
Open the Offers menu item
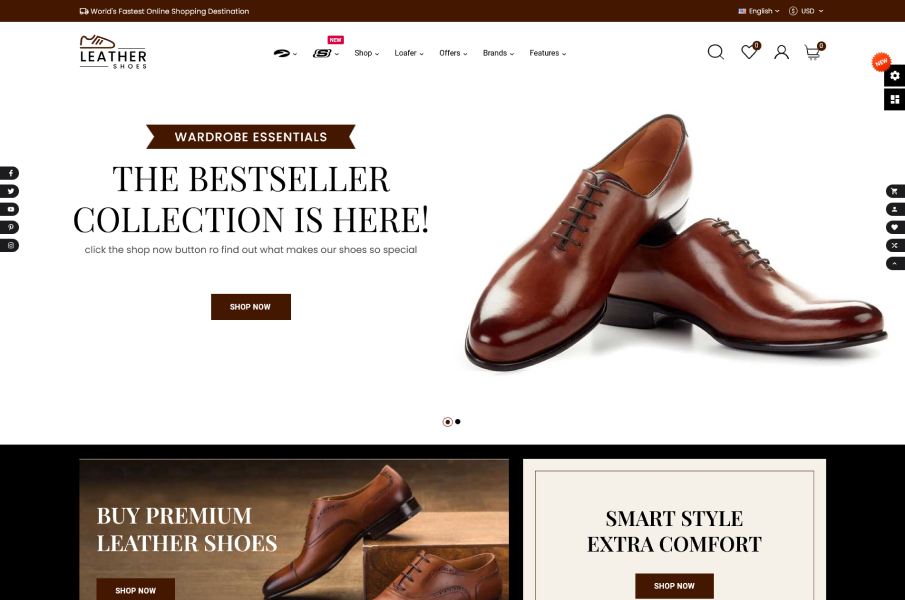click(453, 53)
